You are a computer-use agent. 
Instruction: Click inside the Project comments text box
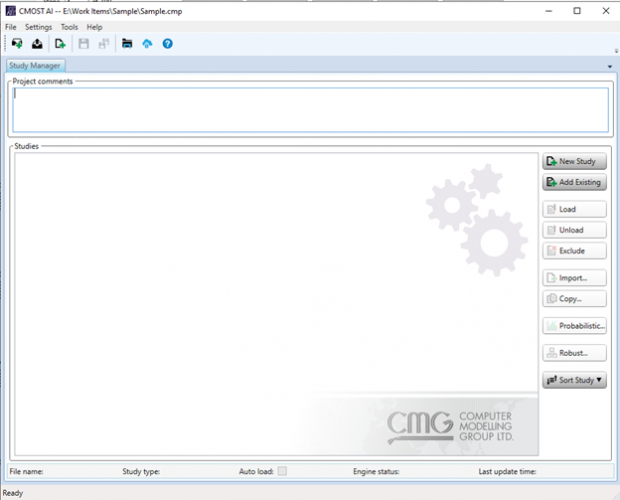309,109
